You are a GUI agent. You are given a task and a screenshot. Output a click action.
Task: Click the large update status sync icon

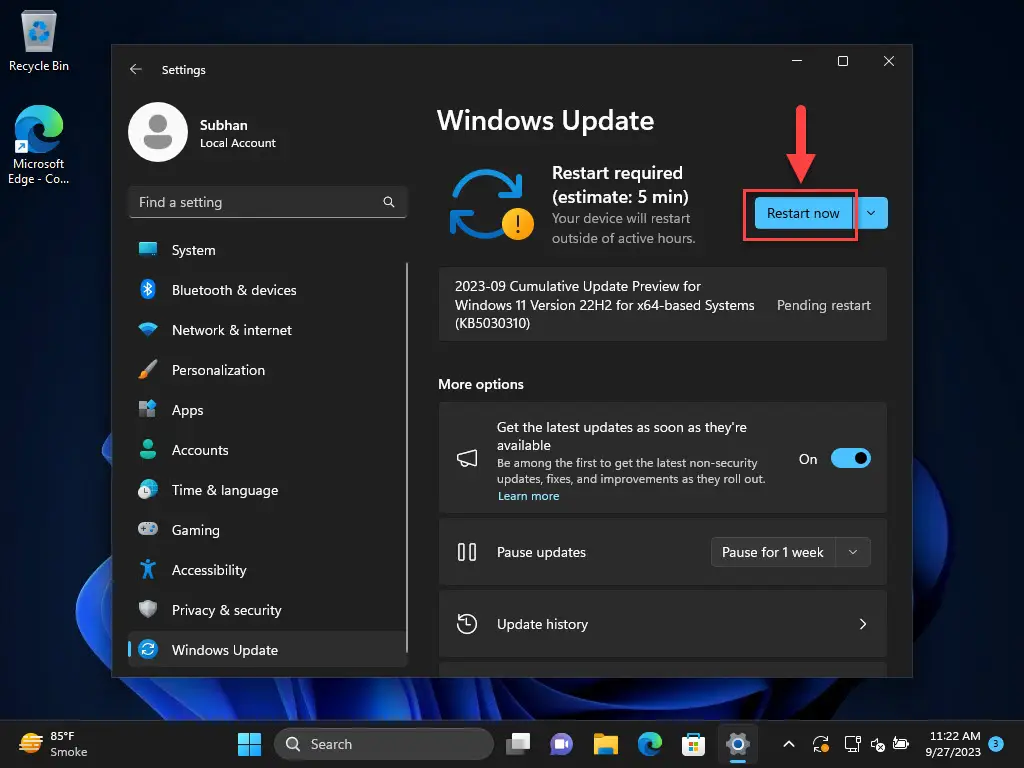491,204
